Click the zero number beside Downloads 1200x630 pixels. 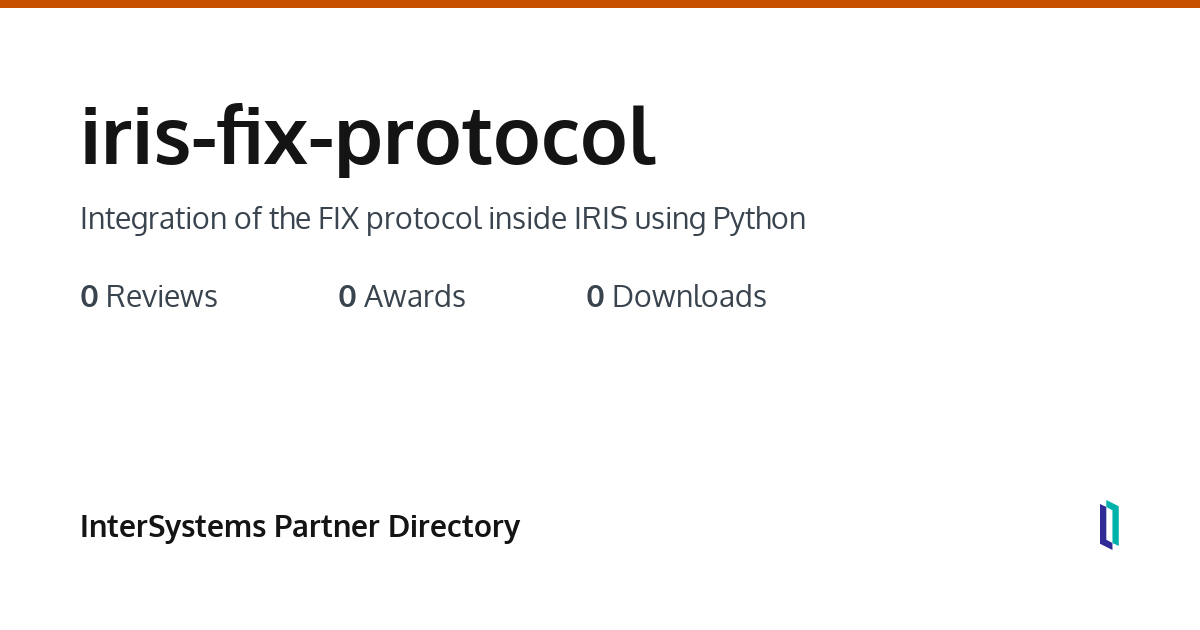click(595, 297)
